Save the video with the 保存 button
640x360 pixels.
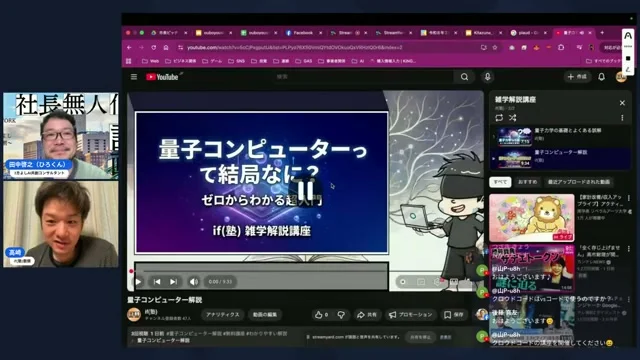click(454, 315)
